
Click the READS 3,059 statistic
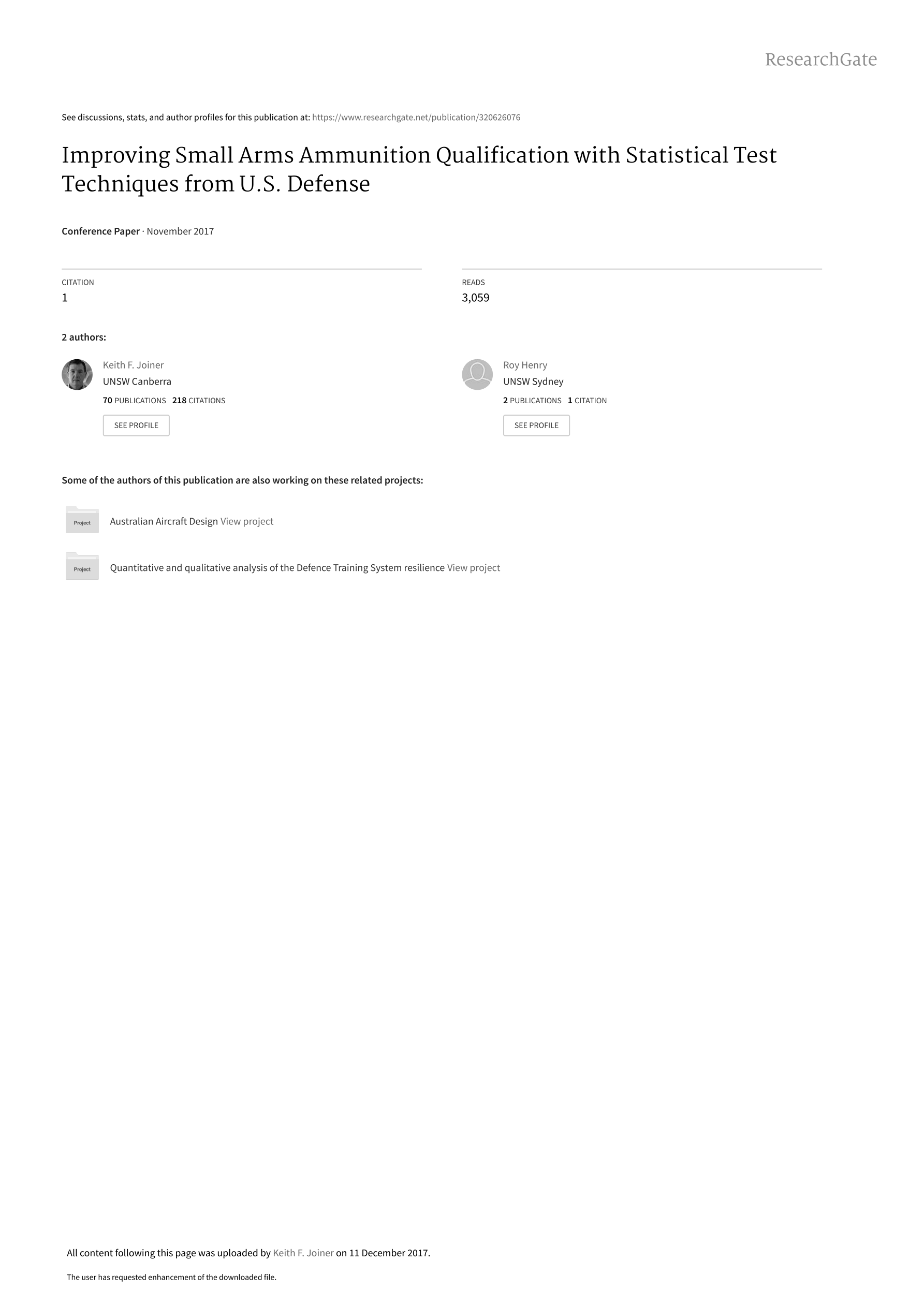pos(476,291)
